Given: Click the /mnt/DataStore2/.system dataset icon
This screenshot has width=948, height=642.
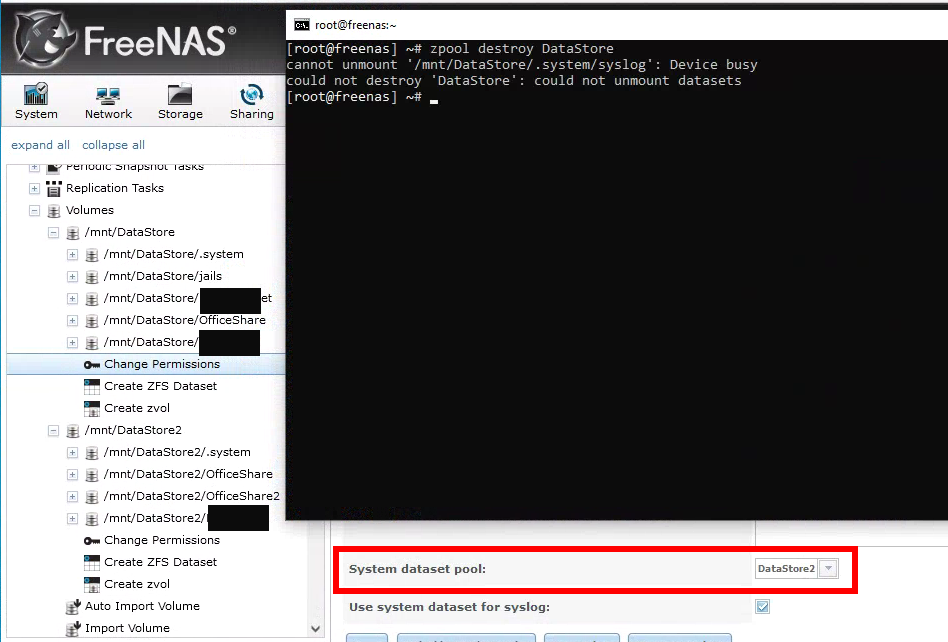Looking at the screenshot, I should (92, 453).
